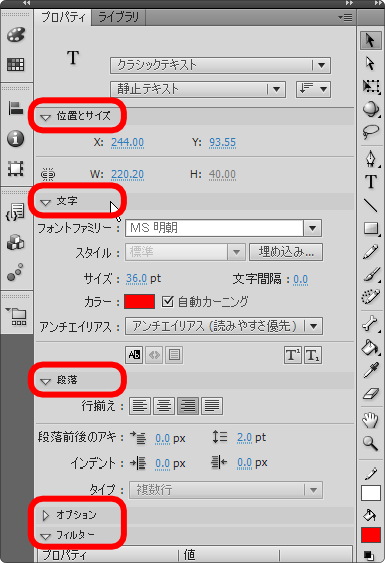
Task: Toggle show border around text button
Action: [175, 355]
